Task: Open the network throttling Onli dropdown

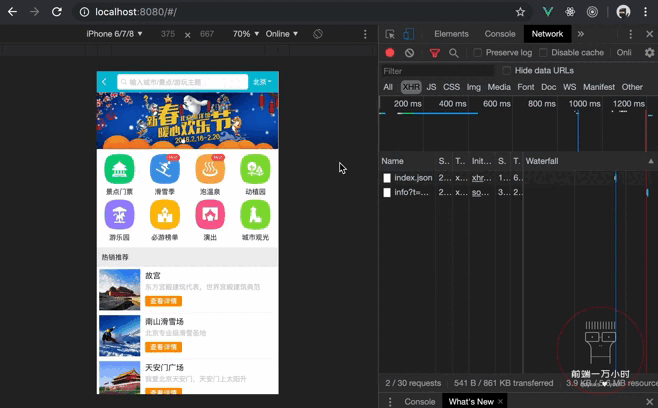Action: point(624,52)
